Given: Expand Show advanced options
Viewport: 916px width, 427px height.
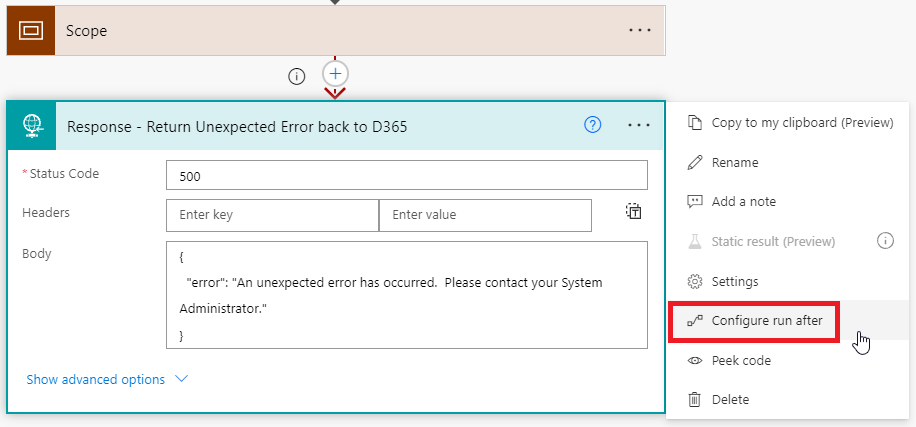Looking at the screenshot, I should point(107,379).
